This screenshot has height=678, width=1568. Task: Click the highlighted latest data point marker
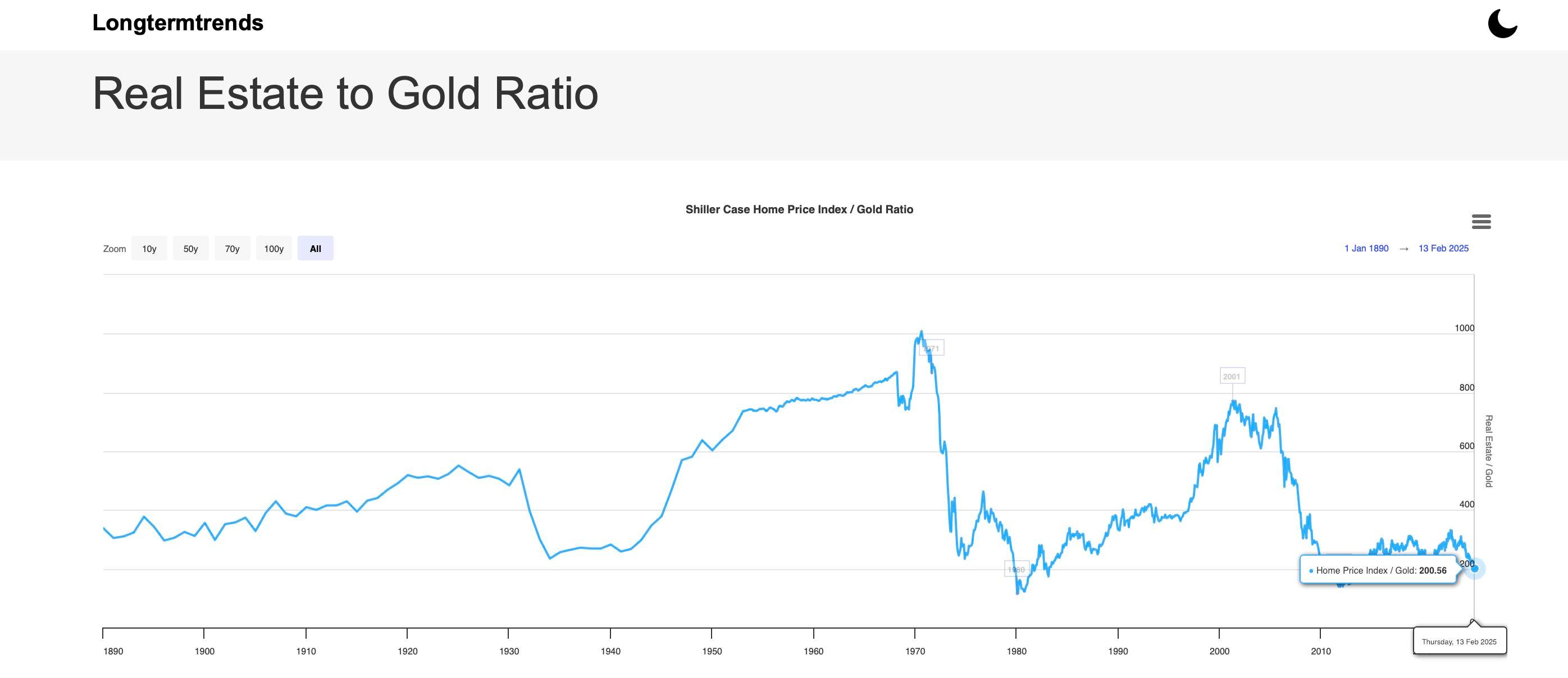[1474, 569]
